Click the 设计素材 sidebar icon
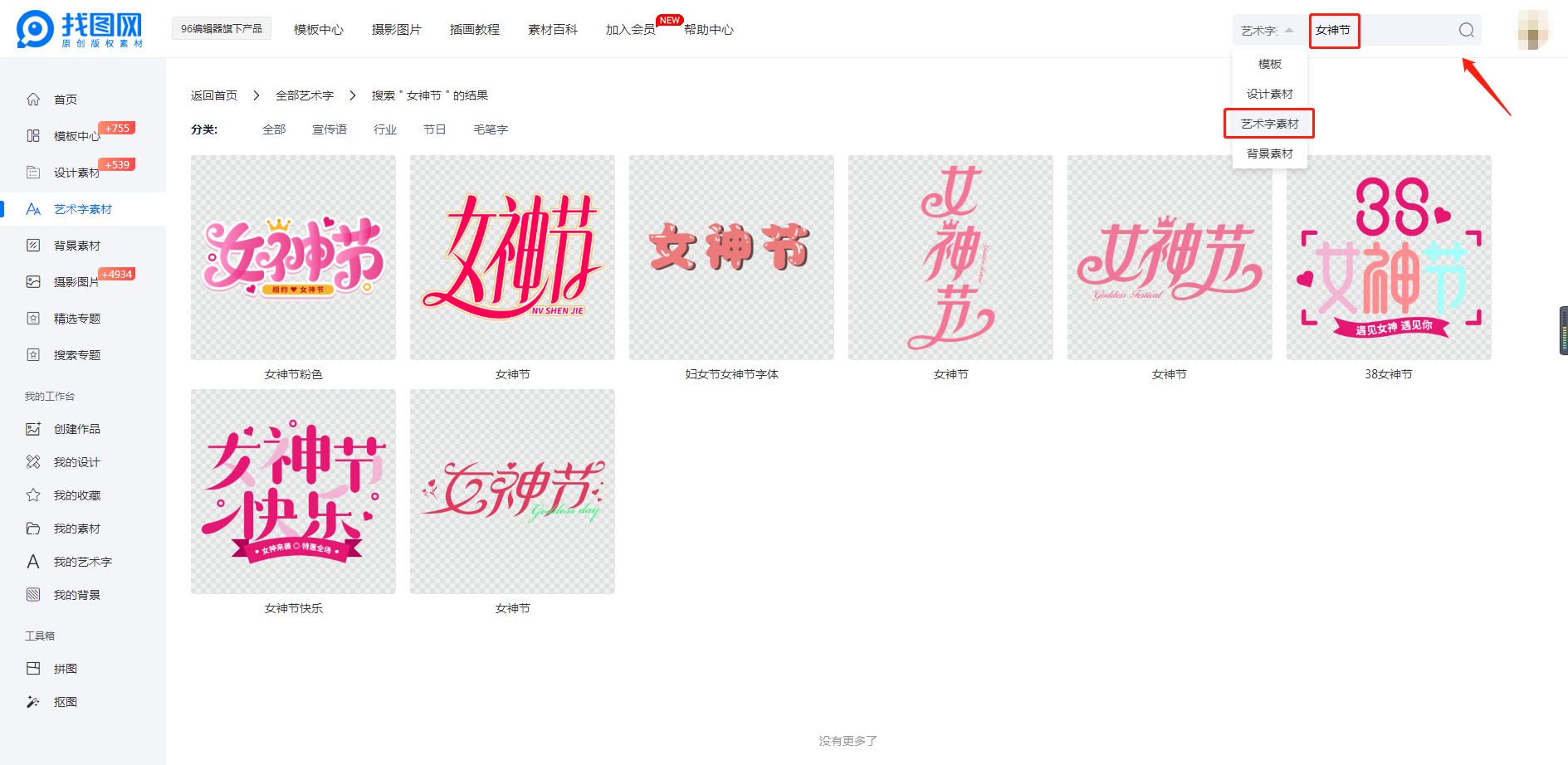The image size is (1568, 765). point(33,173)
